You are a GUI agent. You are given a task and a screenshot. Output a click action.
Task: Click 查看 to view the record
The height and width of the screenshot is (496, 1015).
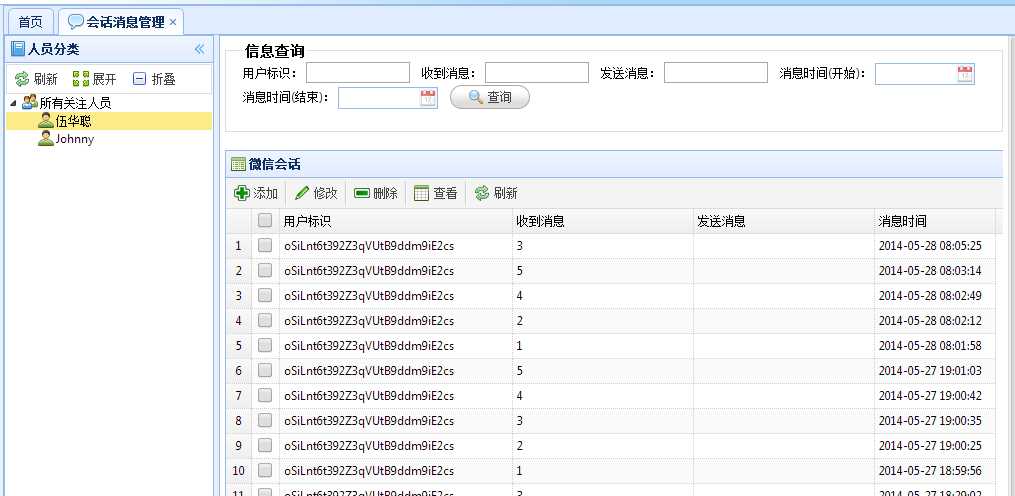[436, 193]
